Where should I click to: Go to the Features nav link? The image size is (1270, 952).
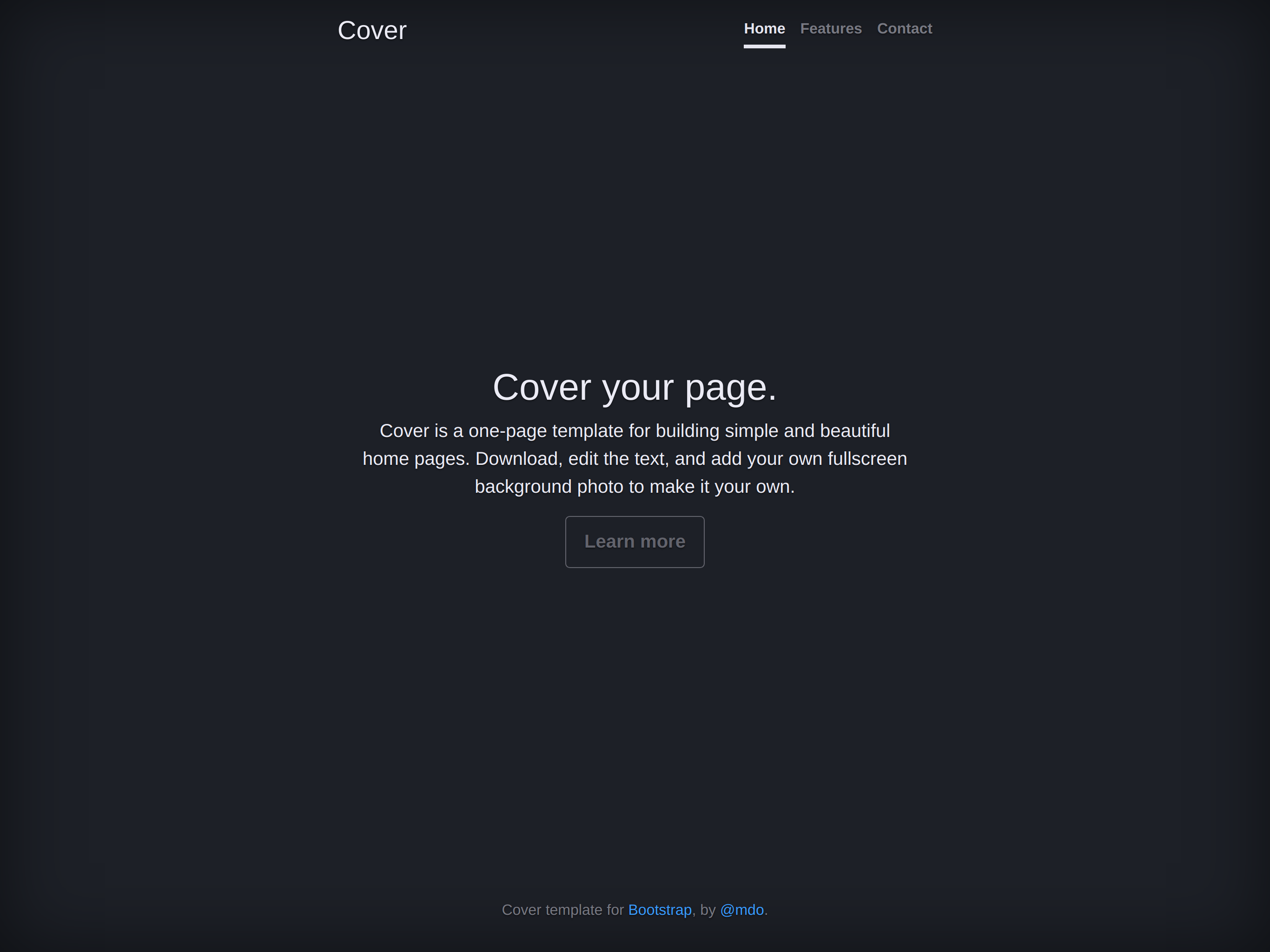click(831, 29)
